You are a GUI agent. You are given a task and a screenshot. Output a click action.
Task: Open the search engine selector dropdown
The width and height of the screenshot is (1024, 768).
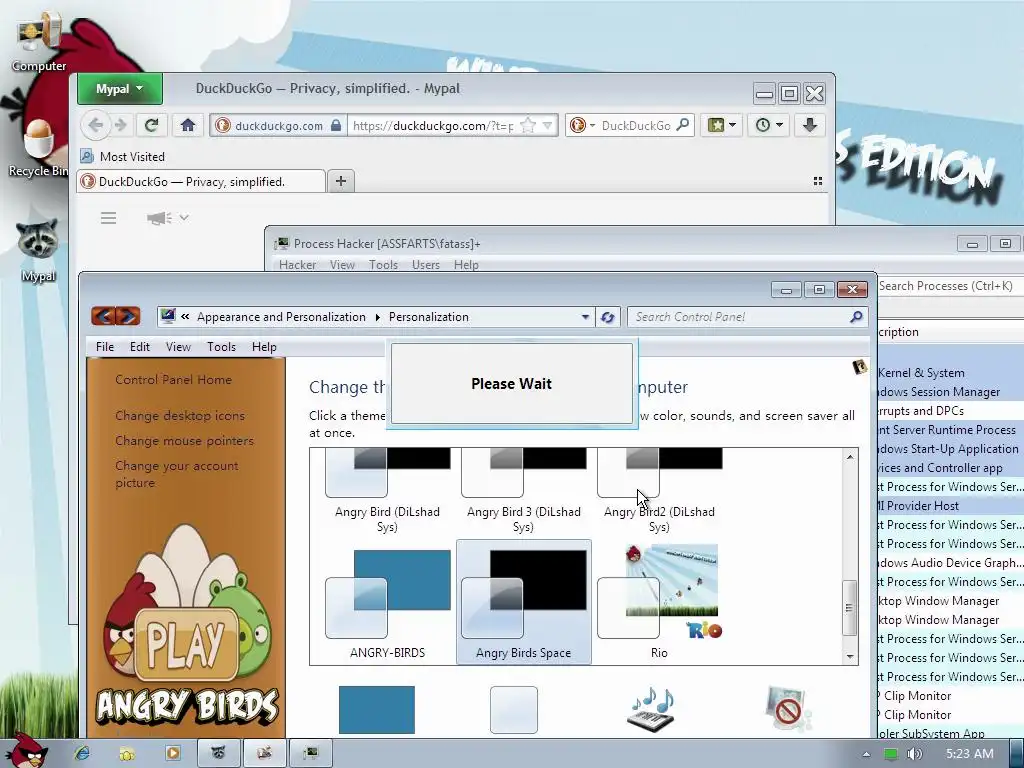[x=581, y=125]
